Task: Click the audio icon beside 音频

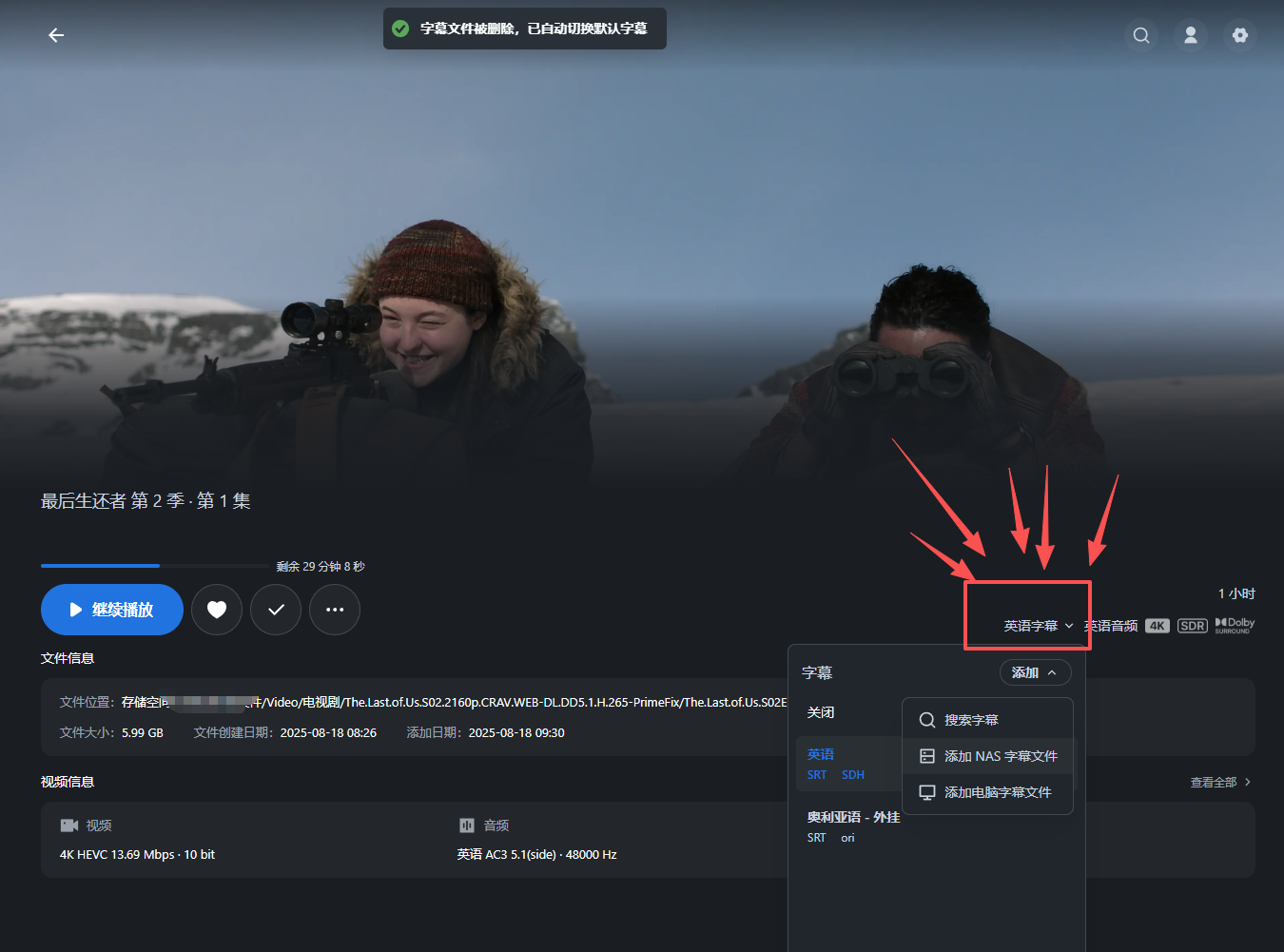Action: click(x=467, y=826)
